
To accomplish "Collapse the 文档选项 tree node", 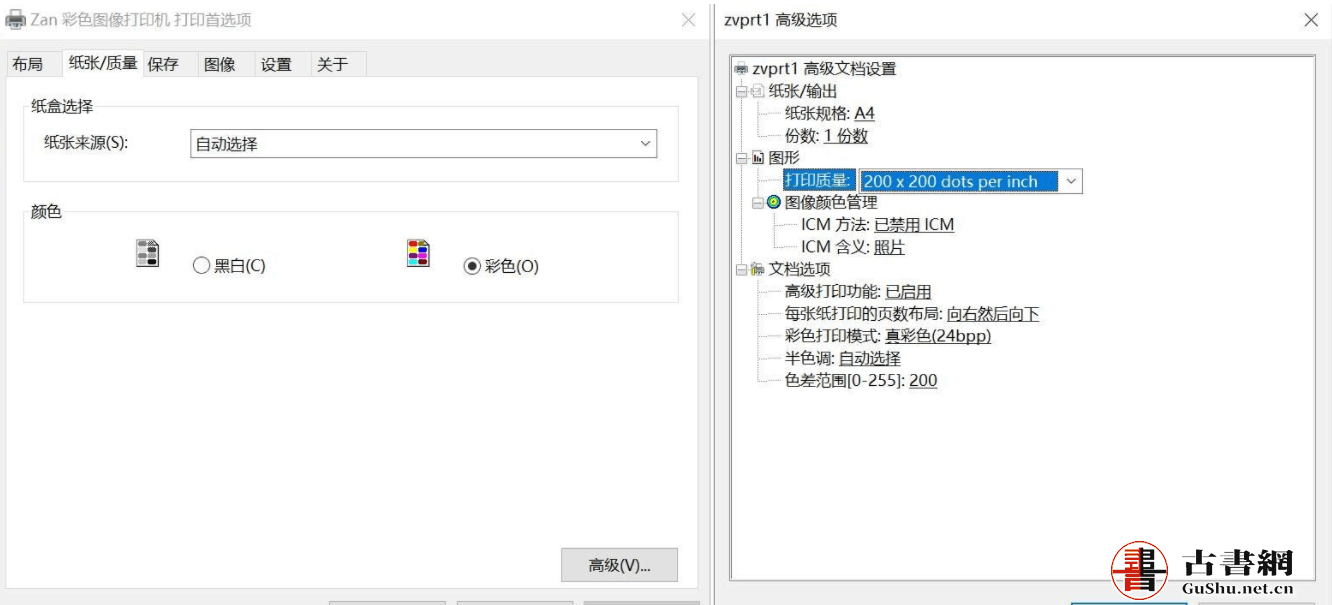I will click(x=741, y=269).
